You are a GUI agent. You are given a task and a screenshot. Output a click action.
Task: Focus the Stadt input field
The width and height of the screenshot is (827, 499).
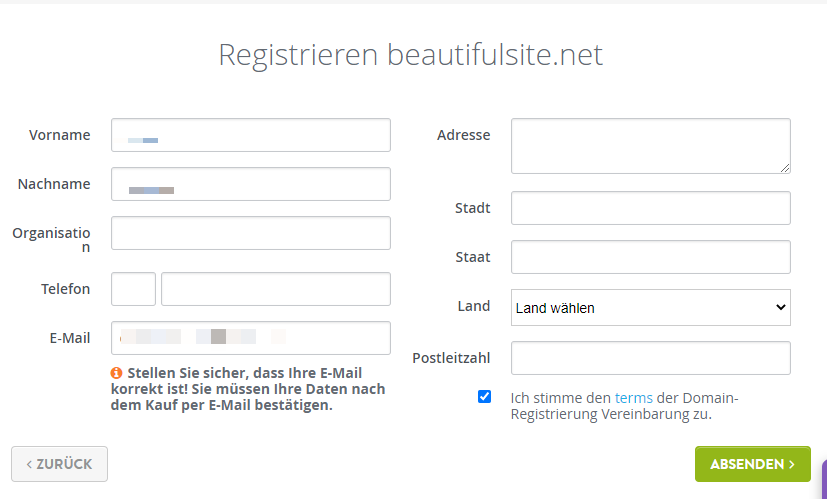point(650,208)
